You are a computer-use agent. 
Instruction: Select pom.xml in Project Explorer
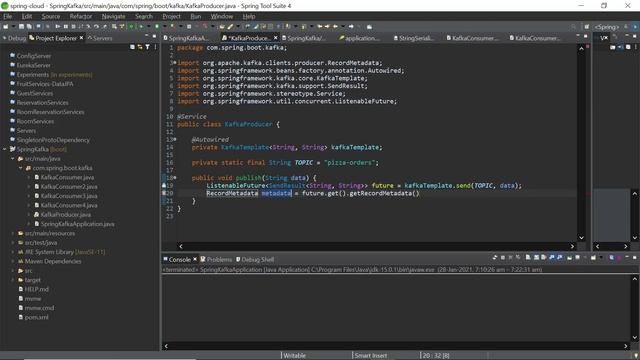pyautogui.click(x=36, y=317)
